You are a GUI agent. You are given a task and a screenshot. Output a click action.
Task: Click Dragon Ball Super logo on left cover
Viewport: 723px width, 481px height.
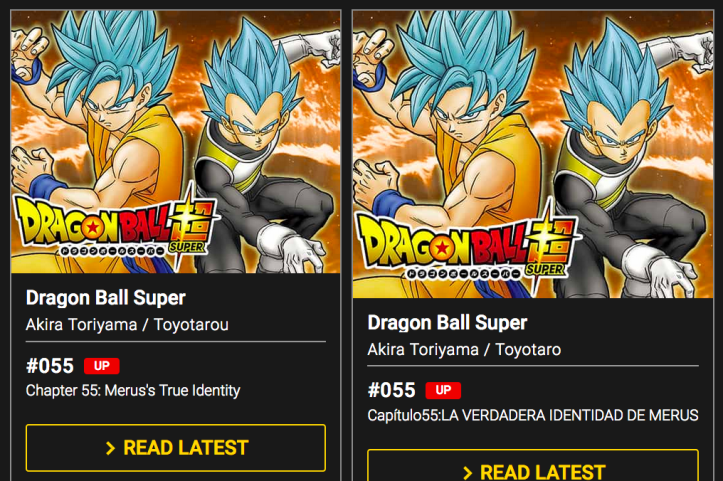[115, 226]
